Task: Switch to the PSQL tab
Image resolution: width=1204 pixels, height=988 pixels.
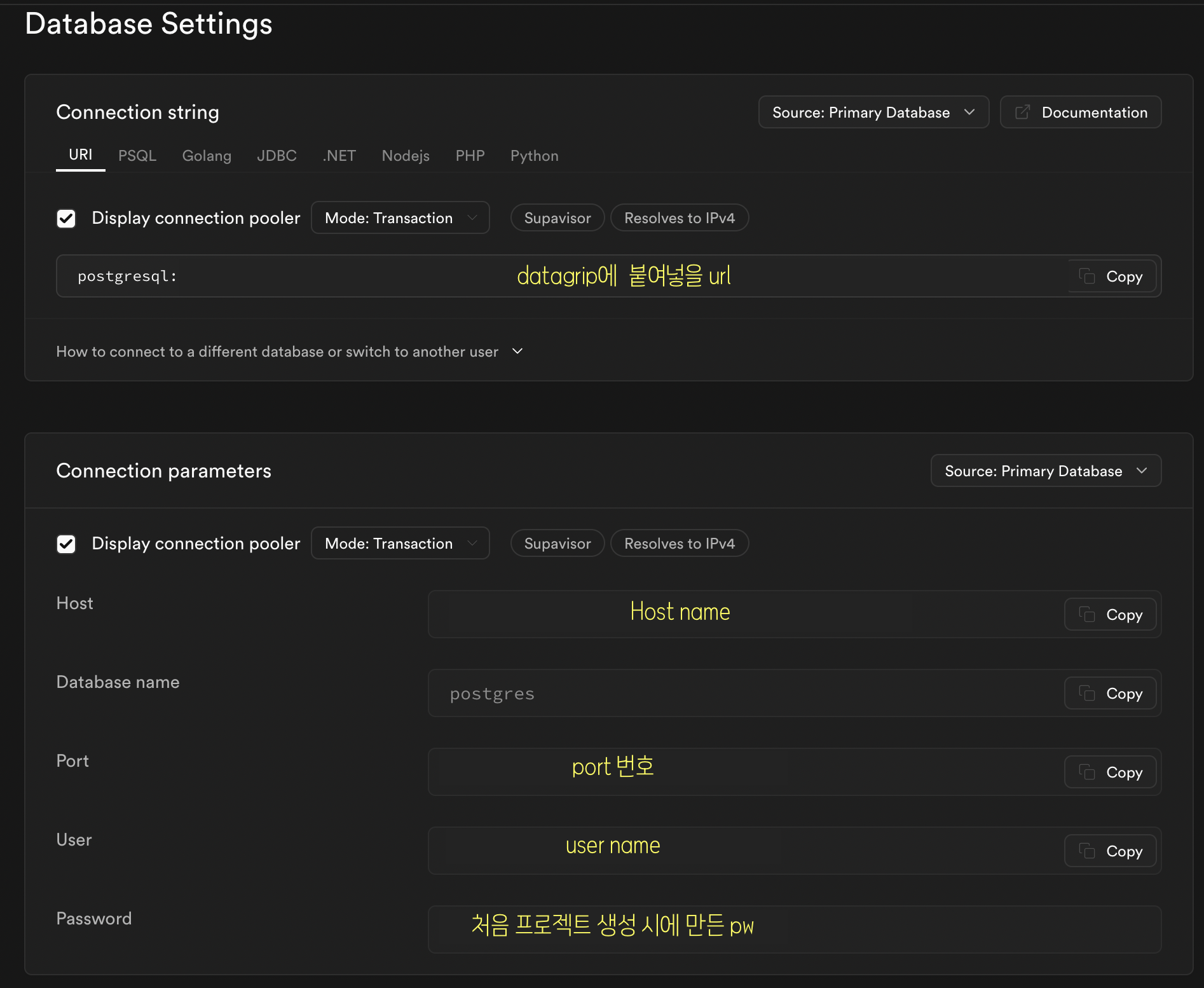Action: (137, 156)
